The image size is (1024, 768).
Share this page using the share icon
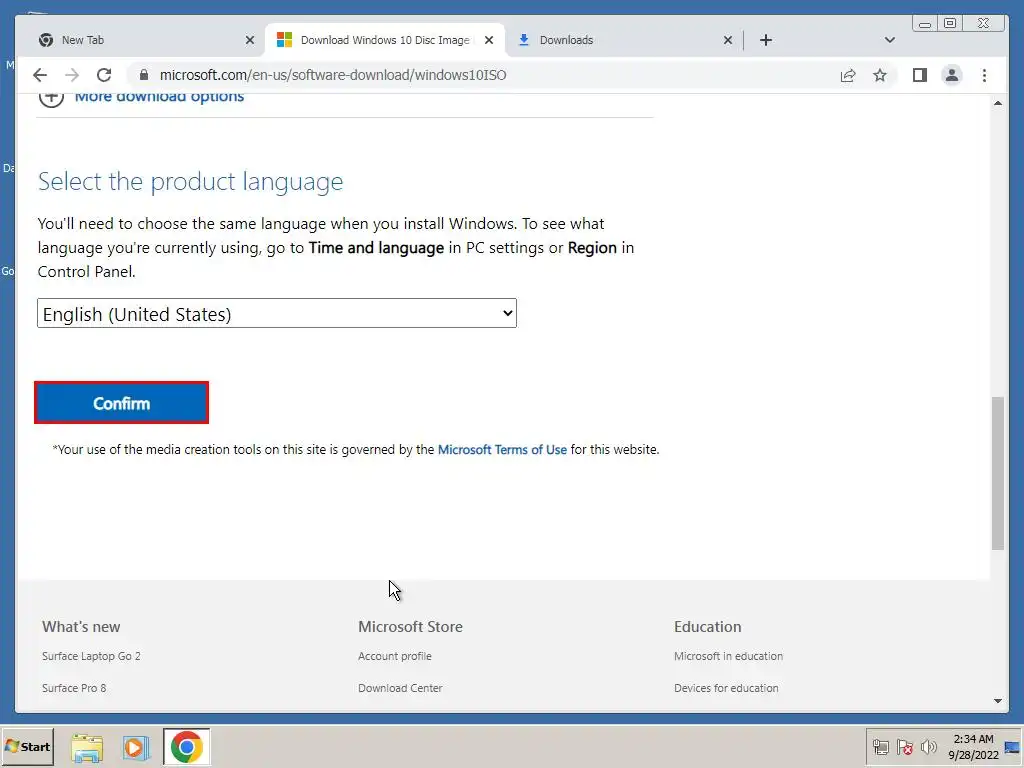point(848,75)
